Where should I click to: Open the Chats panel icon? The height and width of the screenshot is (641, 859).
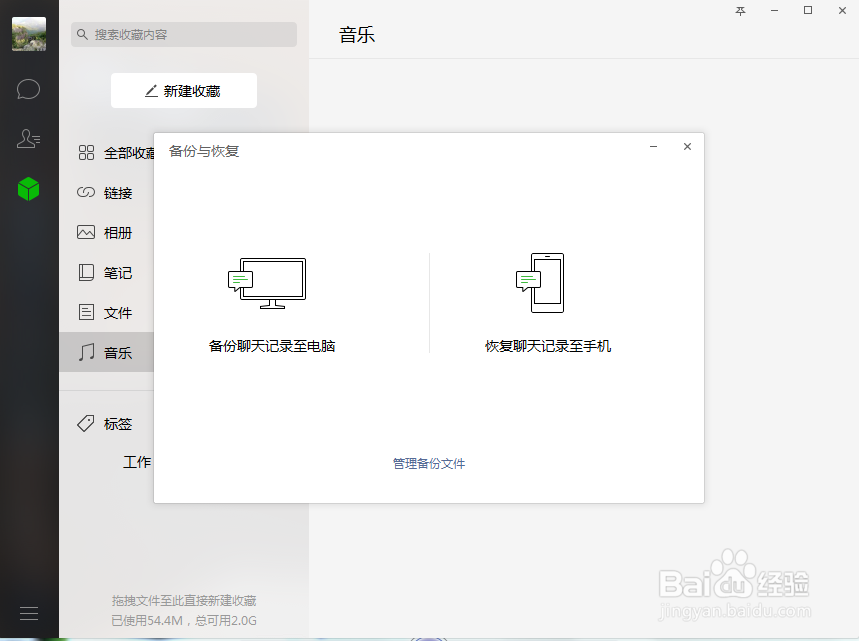pos(28,89)
